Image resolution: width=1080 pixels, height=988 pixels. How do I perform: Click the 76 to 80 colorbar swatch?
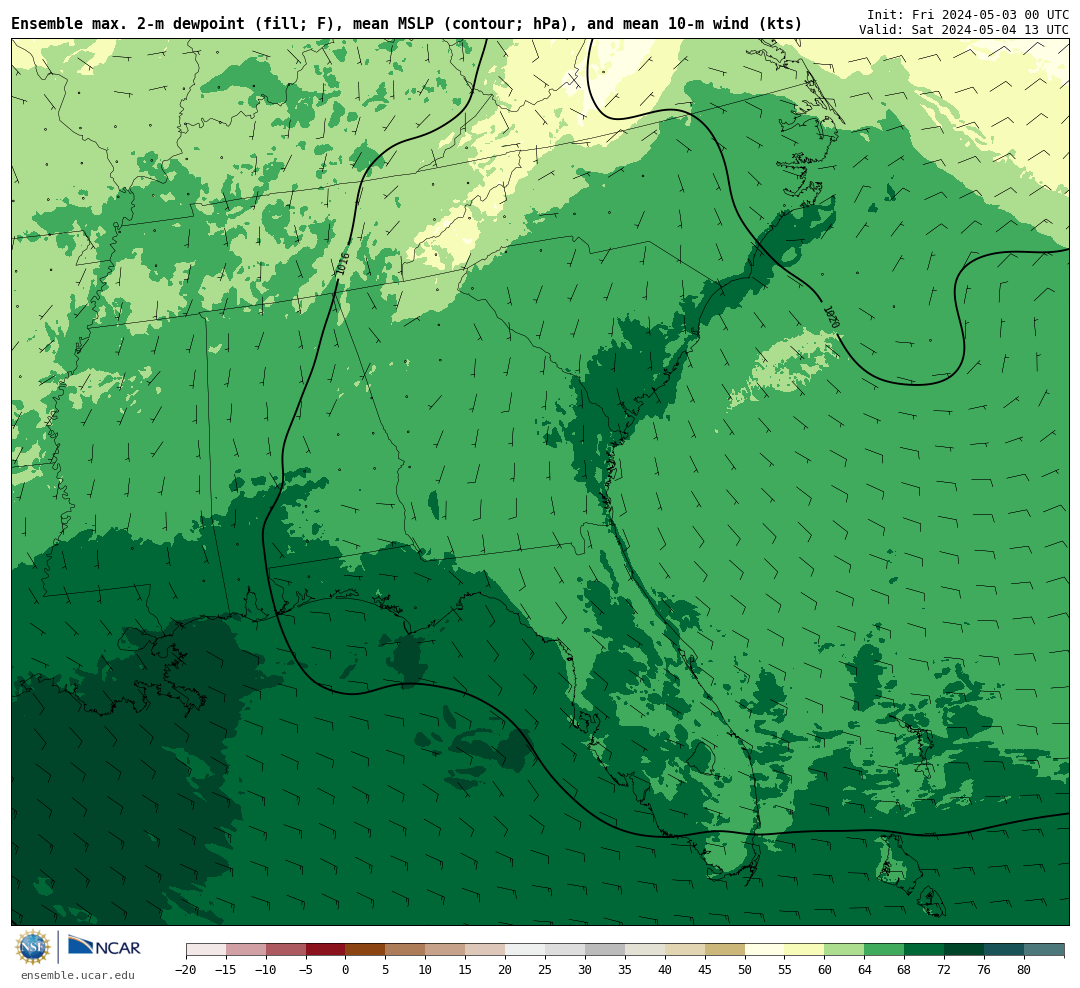1004,950
